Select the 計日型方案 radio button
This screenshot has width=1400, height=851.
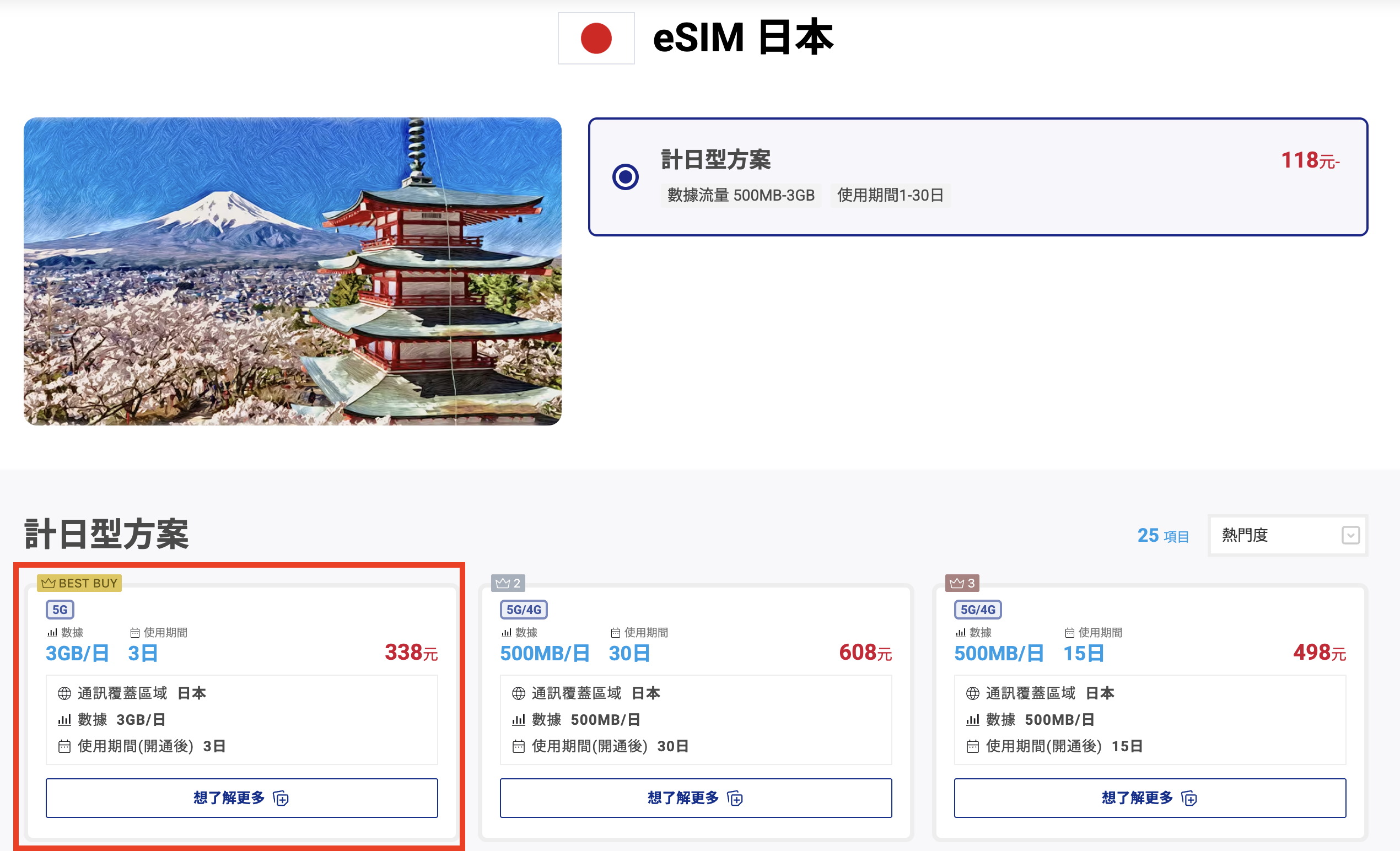coord(625,177)
